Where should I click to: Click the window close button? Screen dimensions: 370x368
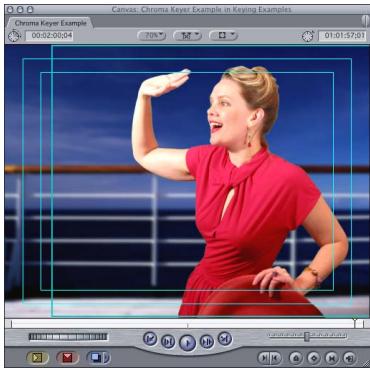click(11, 9)
